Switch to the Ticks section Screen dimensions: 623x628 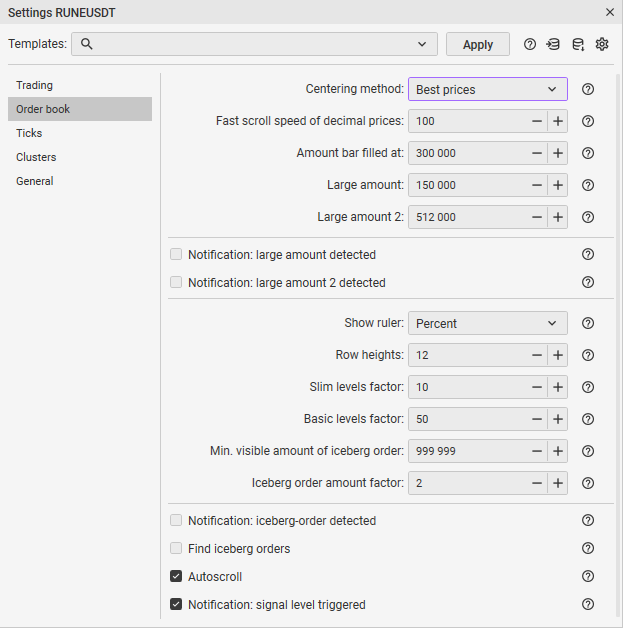[80, 133]
